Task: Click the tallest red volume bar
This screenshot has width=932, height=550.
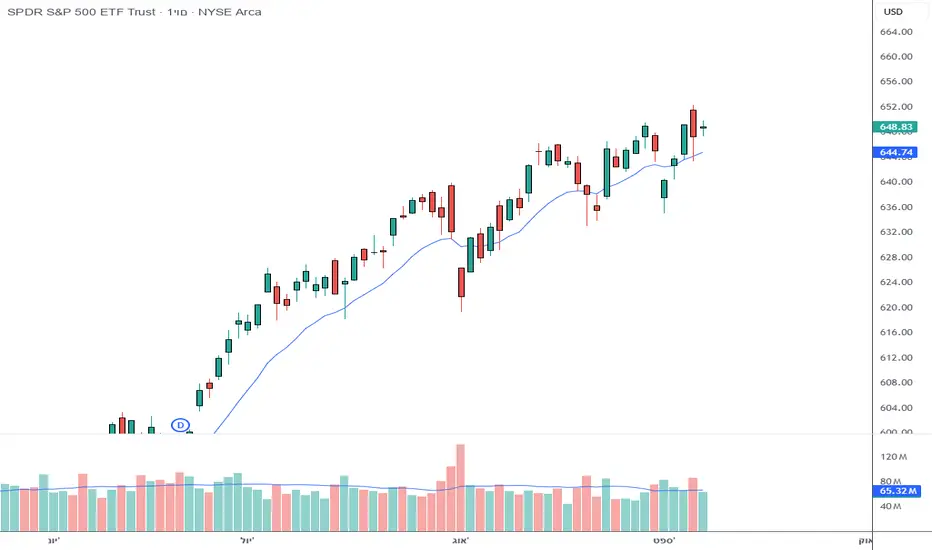Action: click(x=460, y=472)
